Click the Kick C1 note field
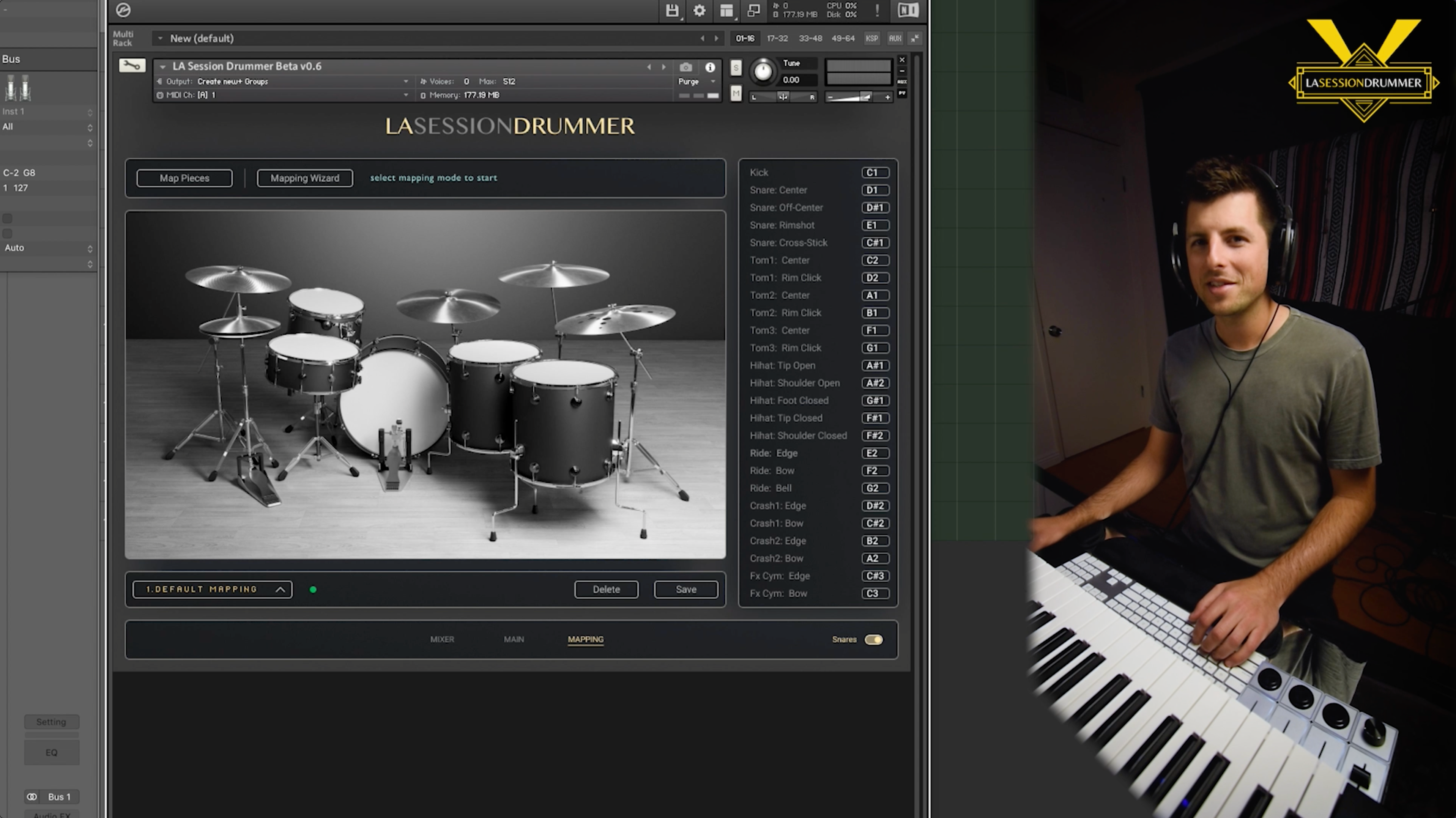1456x818 pixels. pyautogui.click(x=875, y=172)
